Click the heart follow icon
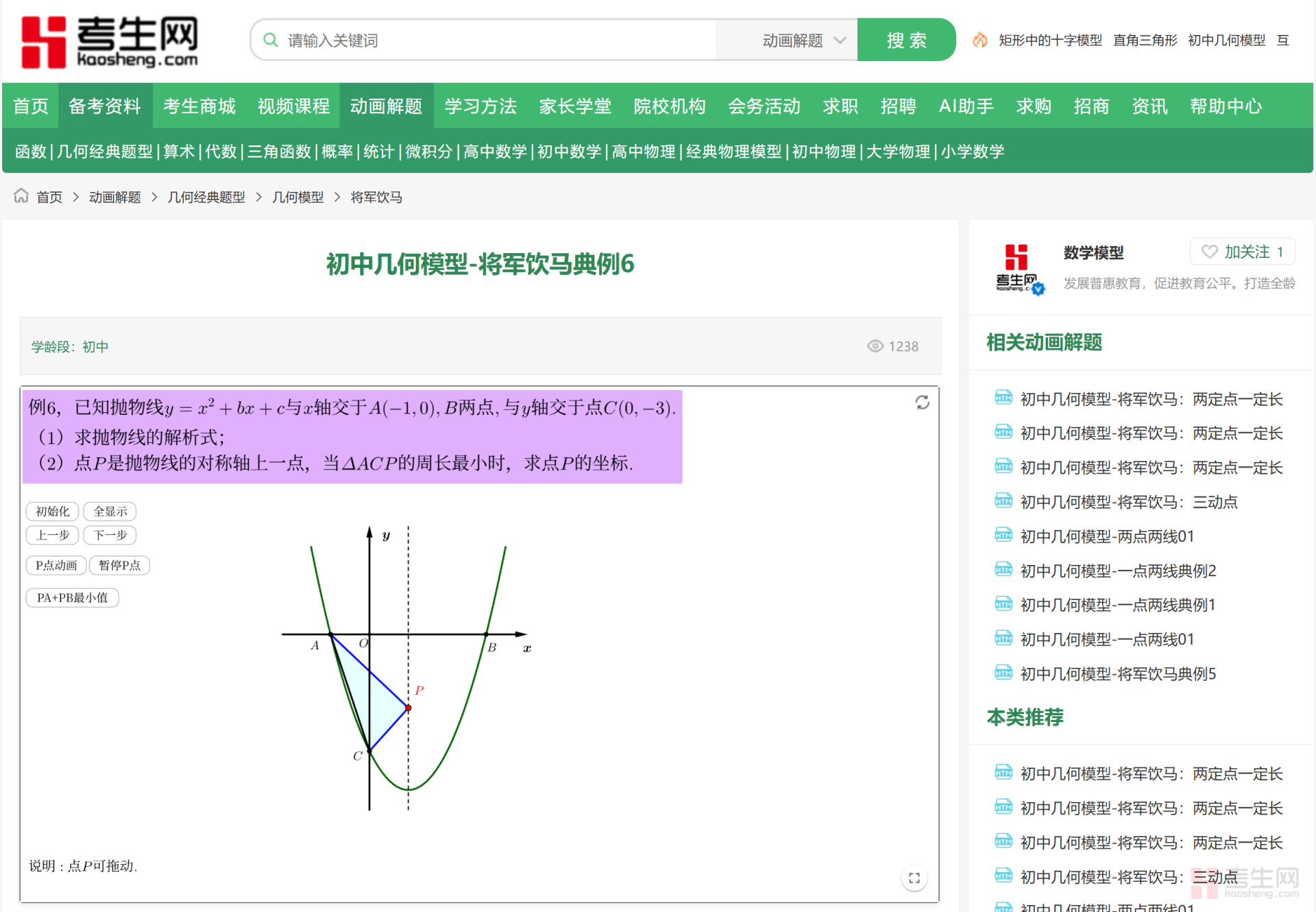The image size is (1316, 912). 1210,252
